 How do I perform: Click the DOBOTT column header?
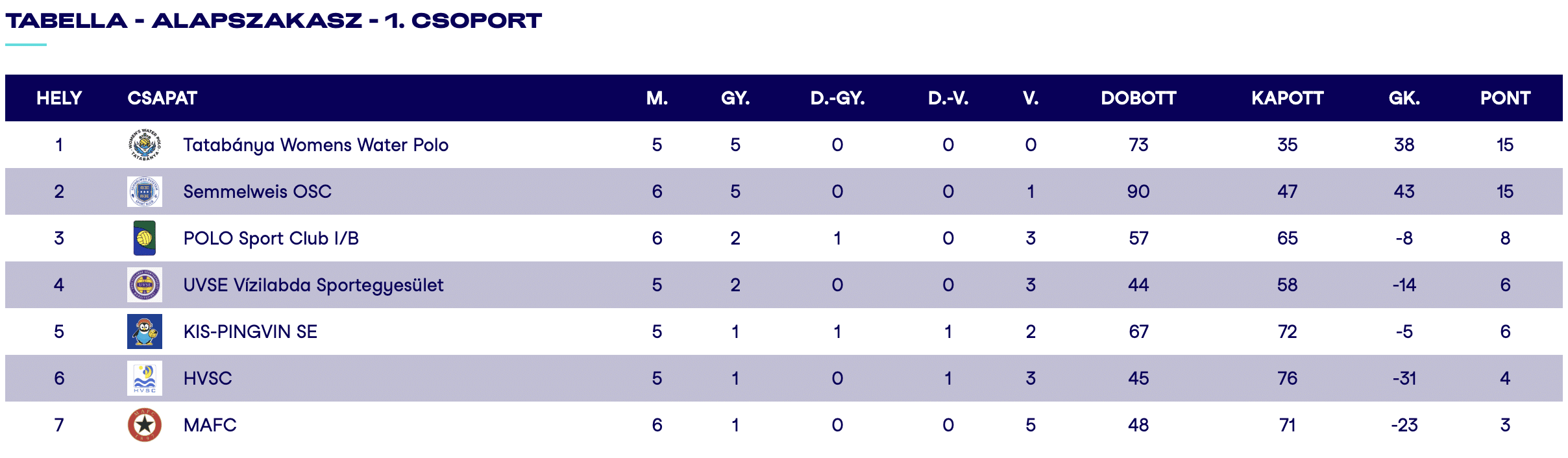coord(1138,98)
